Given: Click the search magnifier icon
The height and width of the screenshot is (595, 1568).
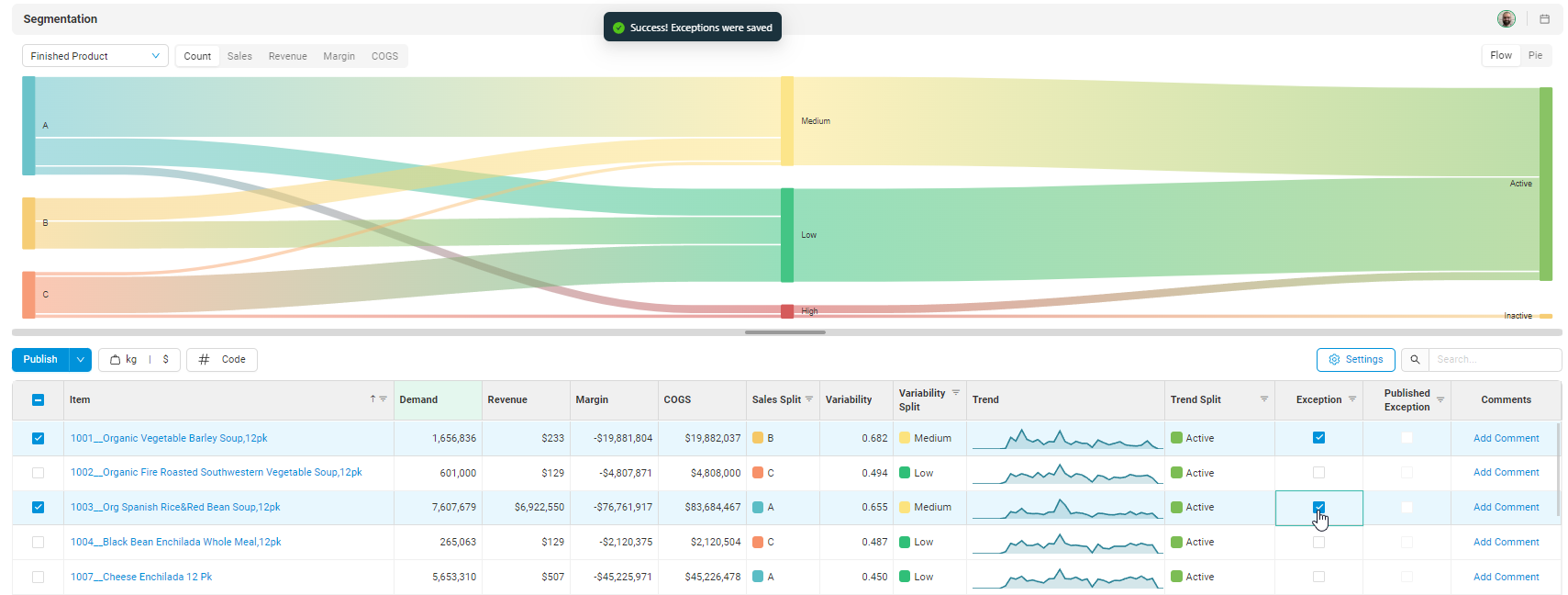Looking at the screenshot, I should (x=1415, y=360).
